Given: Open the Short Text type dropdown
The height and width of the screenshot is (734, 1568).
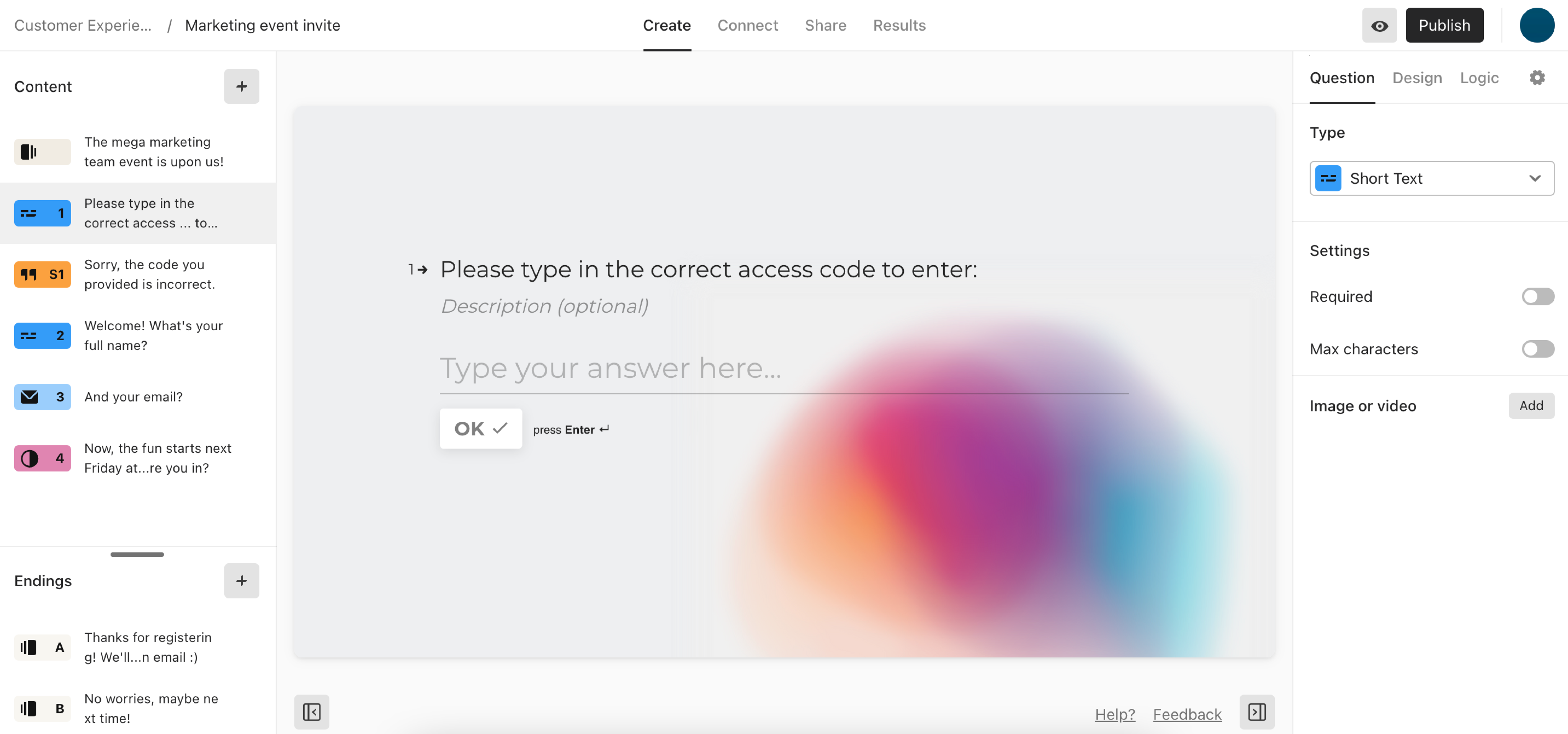Looking at the screenshot, I should click(1431, 178).
